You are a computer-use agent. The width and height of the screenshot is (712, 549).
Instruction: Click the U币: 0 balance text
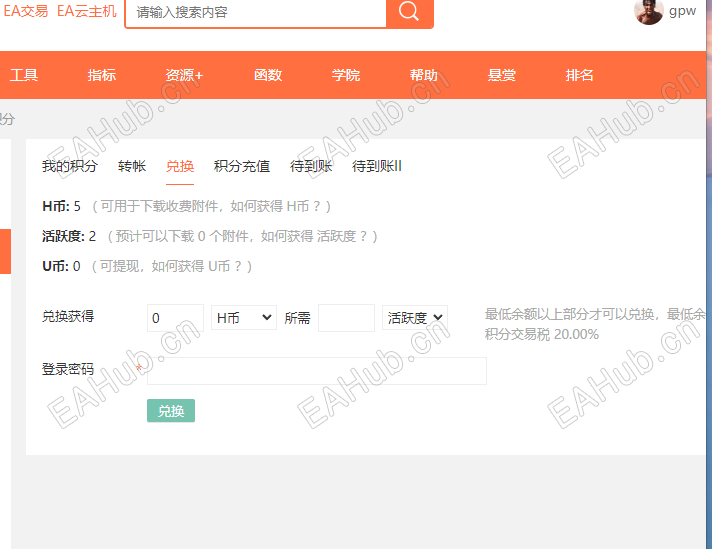point(61,266)
